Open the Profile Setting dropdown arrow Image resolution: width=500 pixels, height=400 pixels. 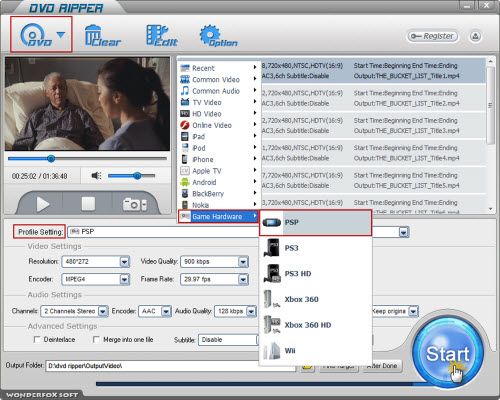(404, 232)
